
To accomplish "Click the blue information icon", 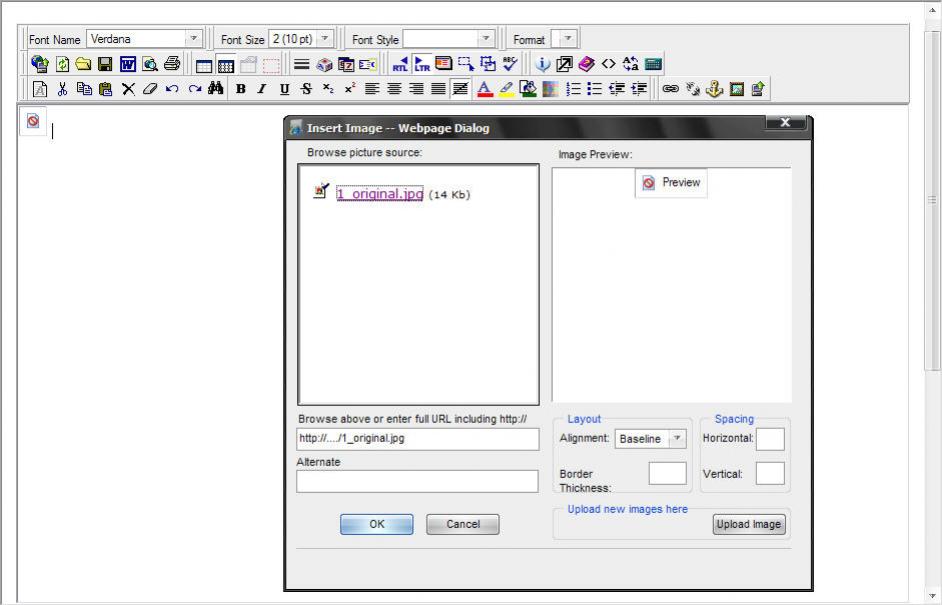I will [542, 64].
